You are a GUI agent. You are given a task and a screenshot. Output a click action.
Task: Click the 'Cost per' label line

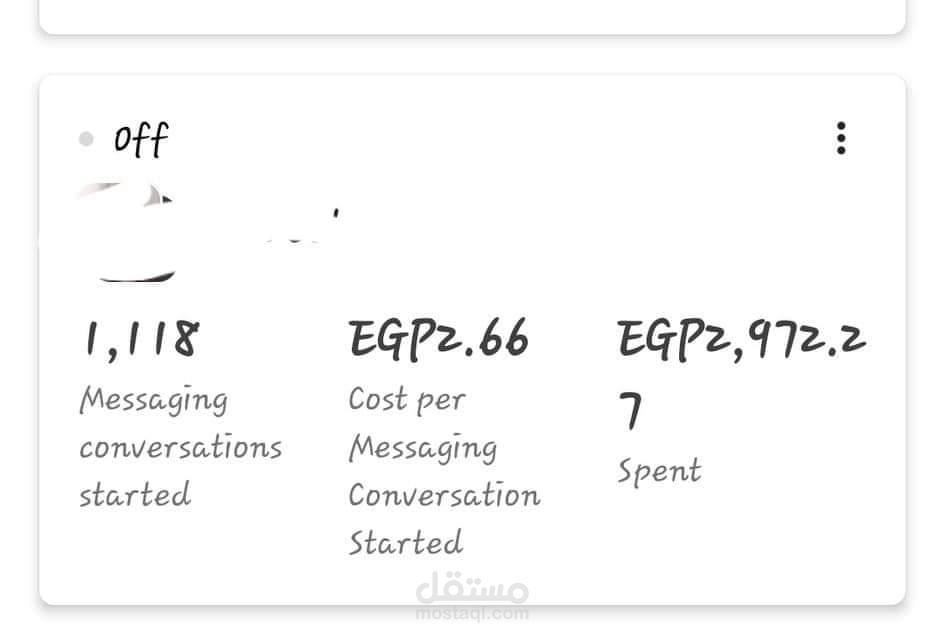pyautogui.click(x=407, y=400)
